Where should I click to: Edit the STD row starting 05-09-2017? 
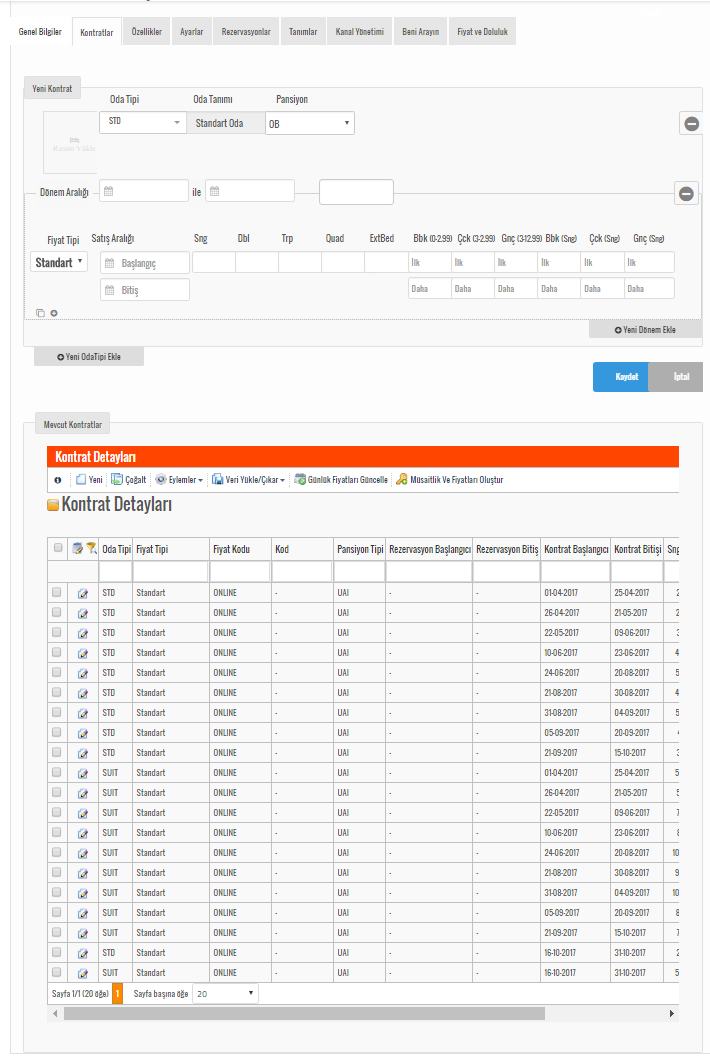(x=83, y=734)
